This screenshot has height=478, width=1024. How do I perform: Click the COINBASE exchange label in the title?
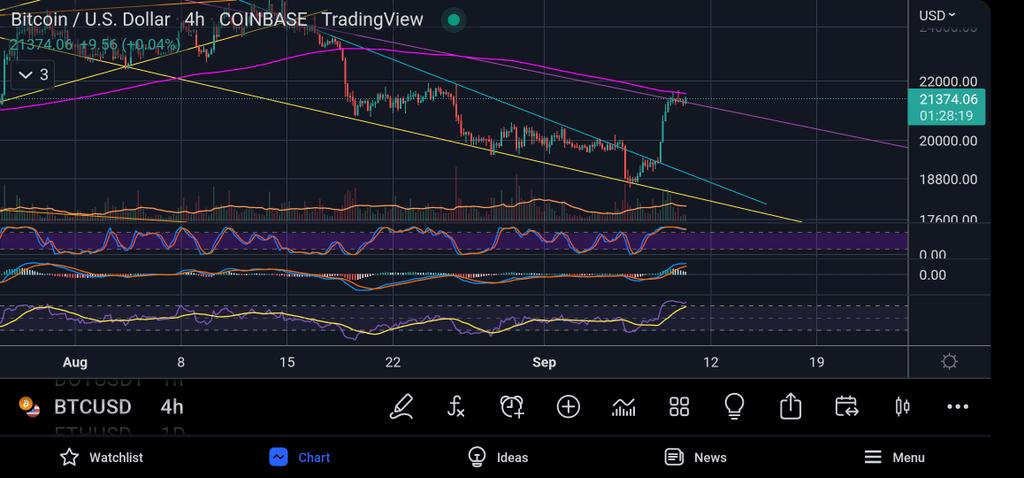point(263,20)
